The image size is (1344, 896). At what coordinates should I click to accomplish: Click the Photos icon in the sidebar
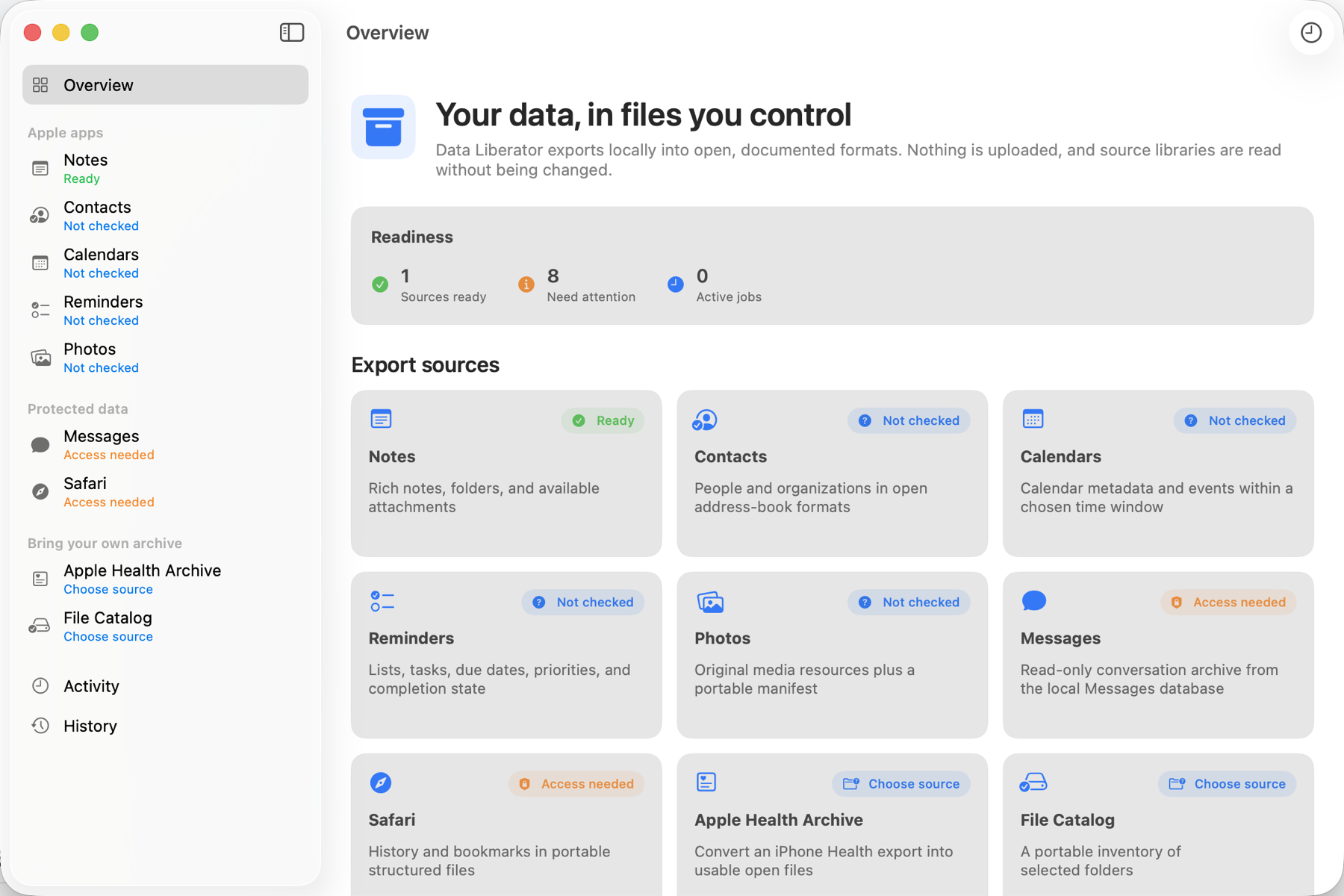coord(40,358)
